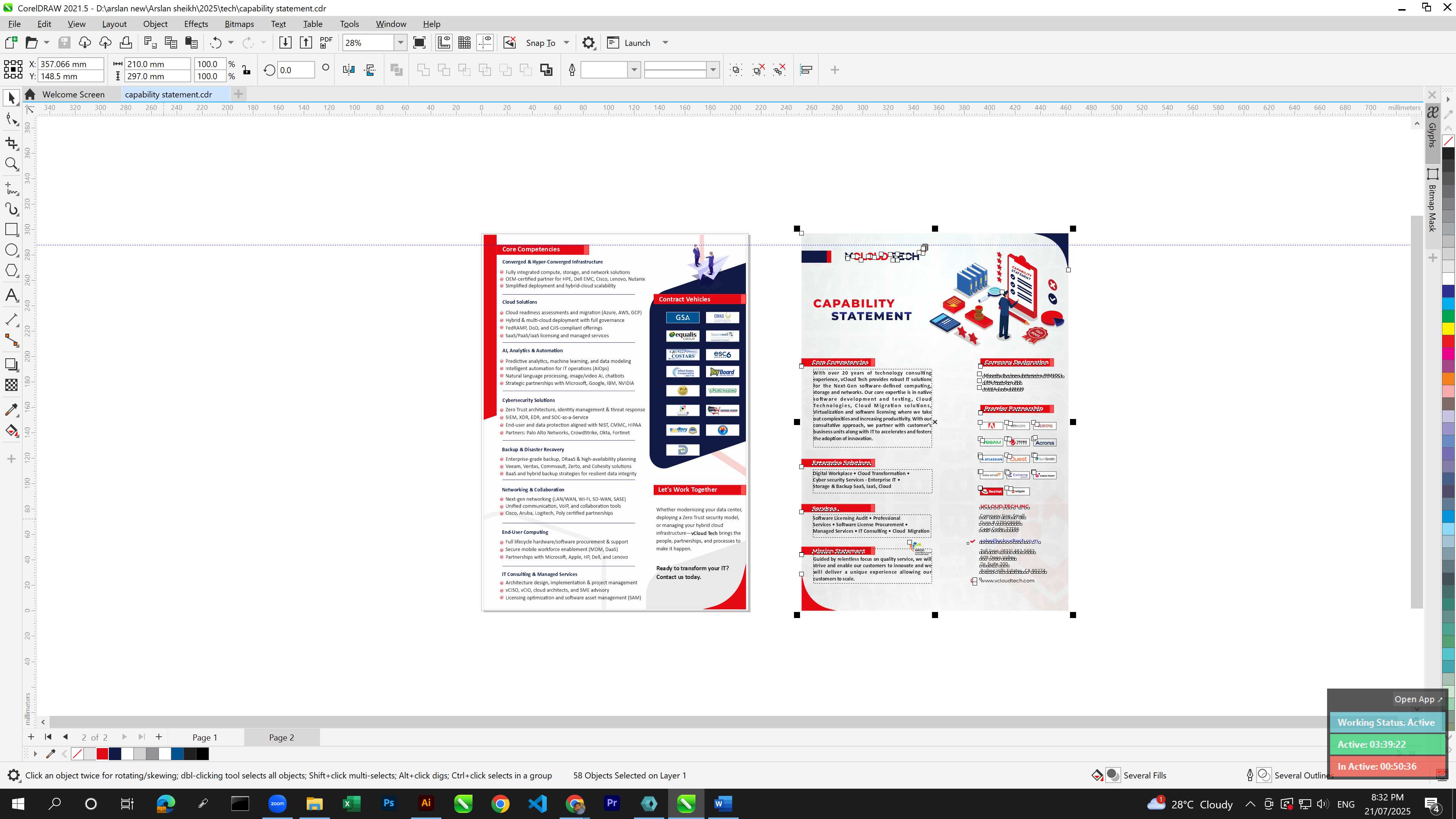
Task: Select the Connector tool
Action: (11, 340)
